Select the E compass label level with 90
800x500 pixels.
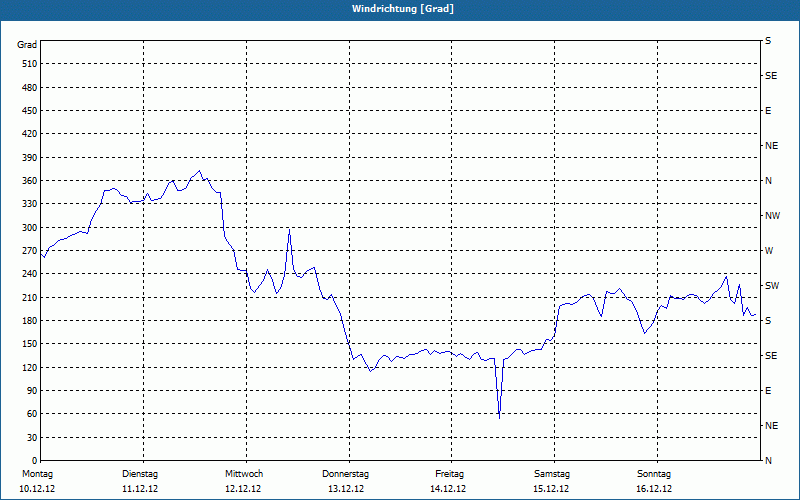pos(768,390)
